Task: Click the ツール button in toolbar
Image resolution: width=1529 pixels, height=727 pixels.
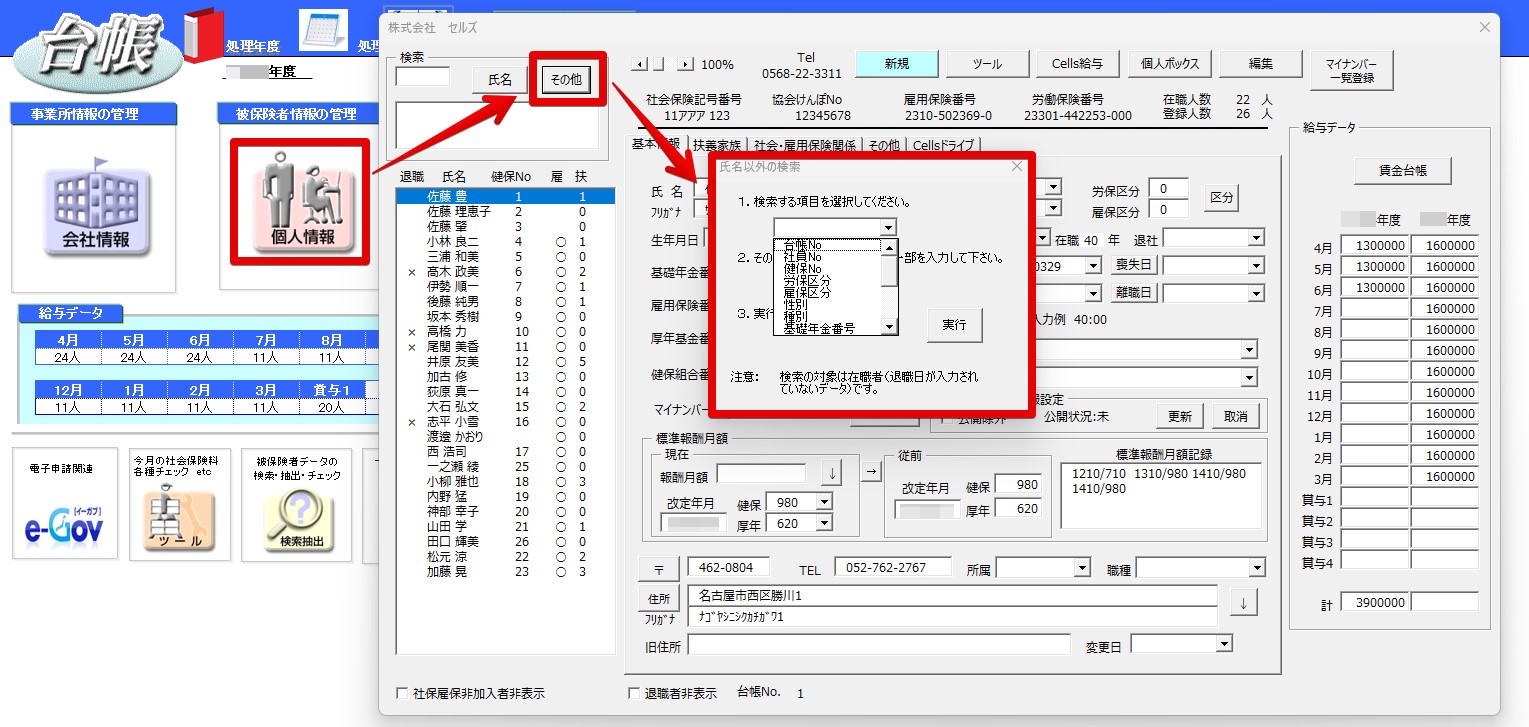Action: coord(987,64)
